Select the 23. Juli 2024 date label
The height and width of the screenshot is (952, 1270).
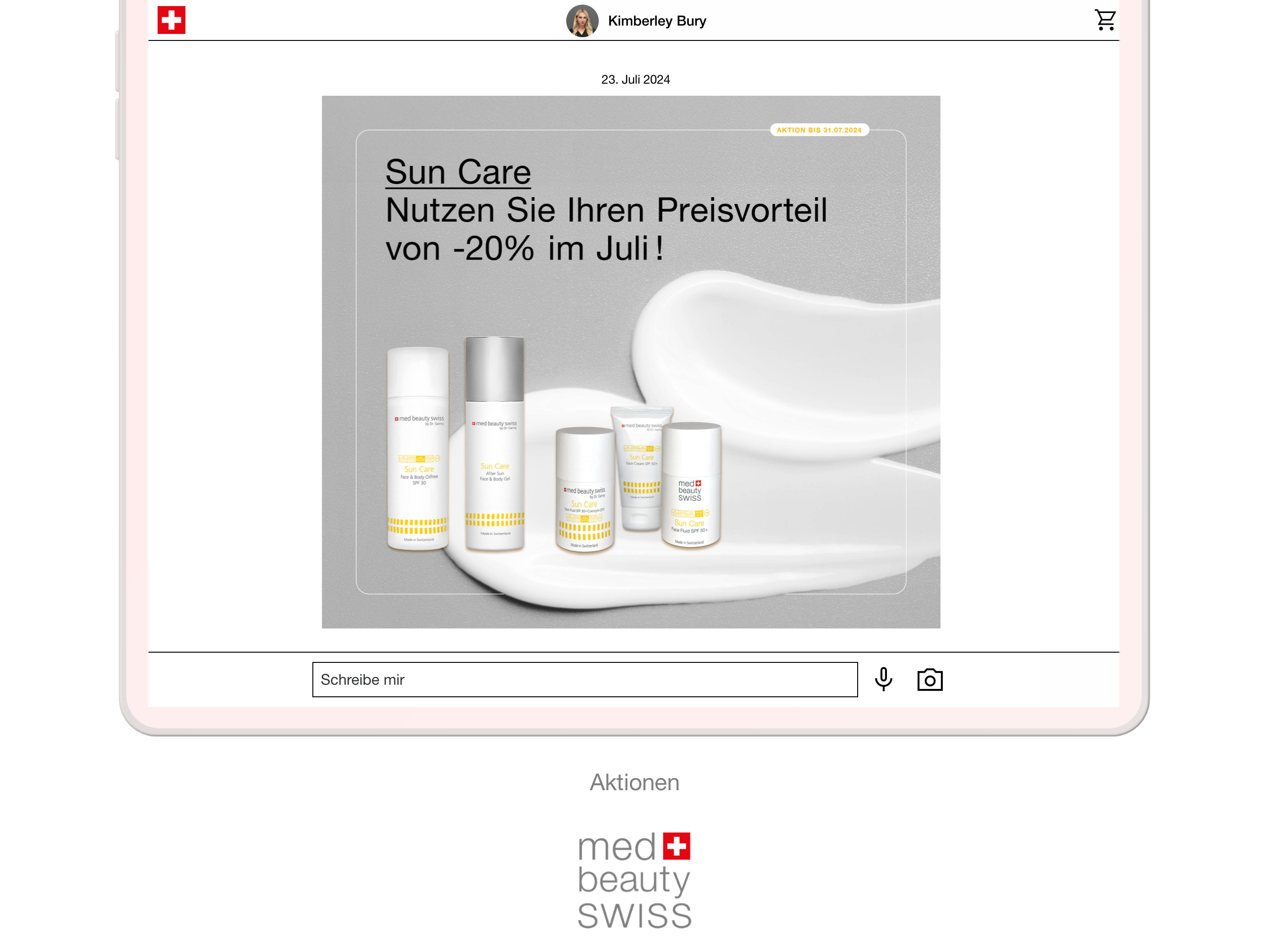point(635,80)
